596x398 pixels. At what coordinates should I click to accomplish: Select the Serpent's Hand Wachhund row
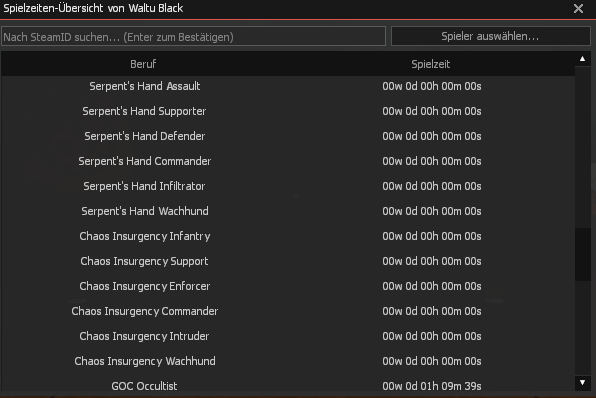coord(288,211)
